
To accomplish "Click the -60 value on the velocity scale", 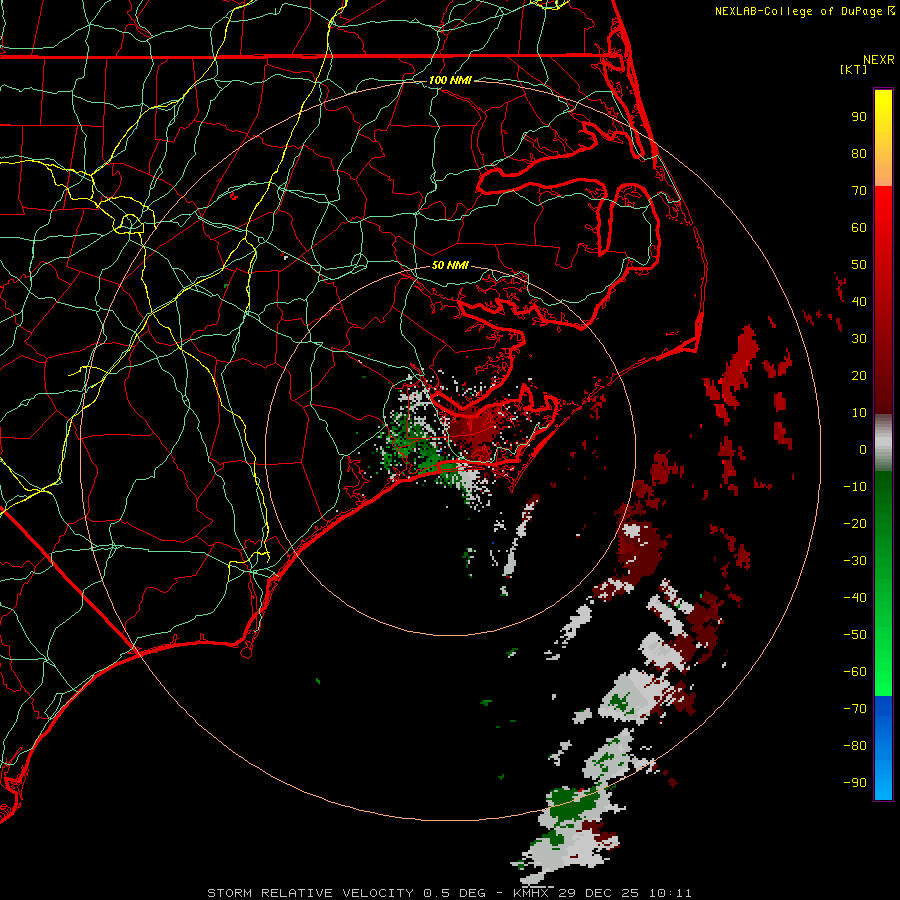I will click(x=855, y=672).
